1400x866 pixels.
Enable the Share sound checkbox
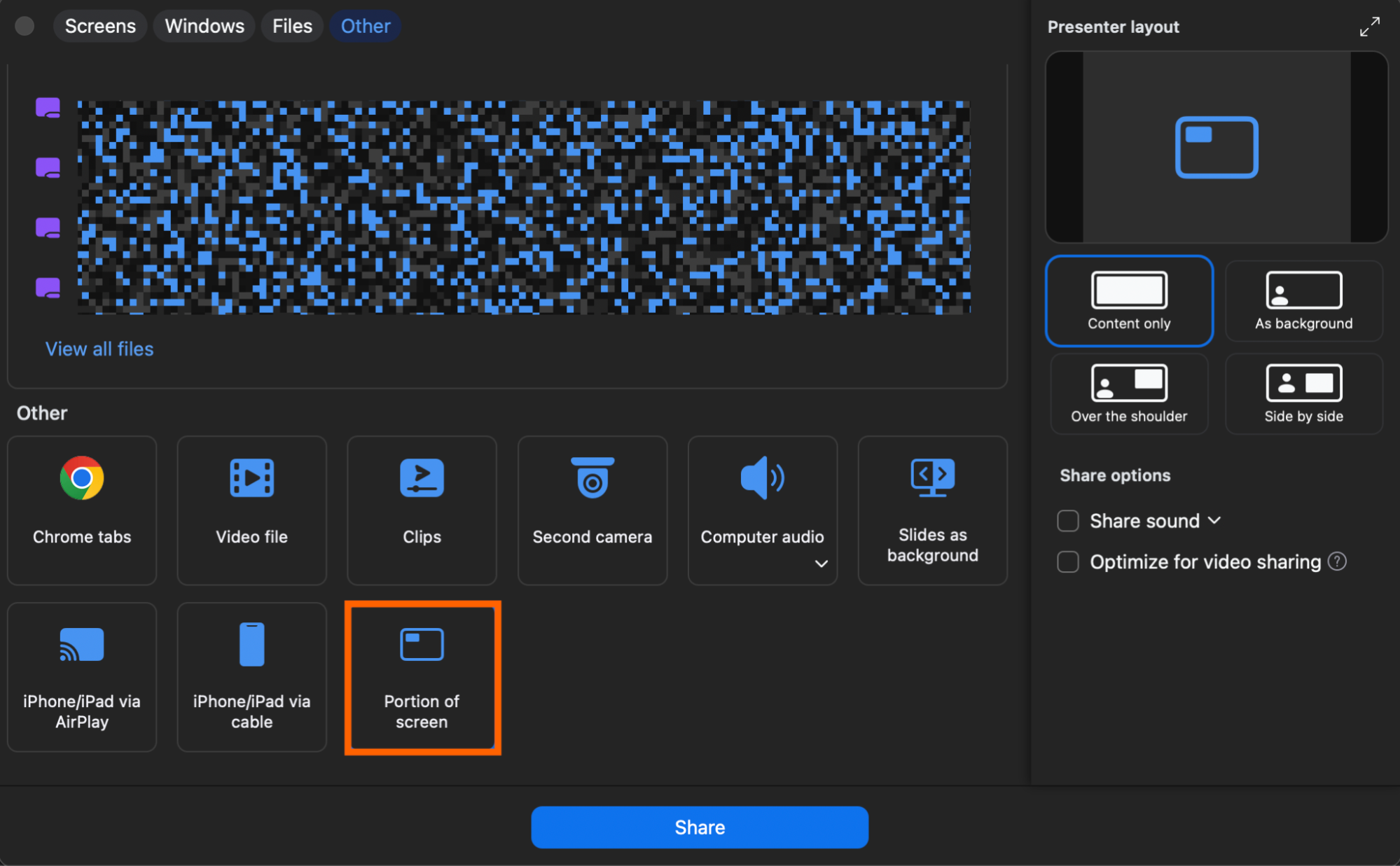click(x=1067, y=521)
